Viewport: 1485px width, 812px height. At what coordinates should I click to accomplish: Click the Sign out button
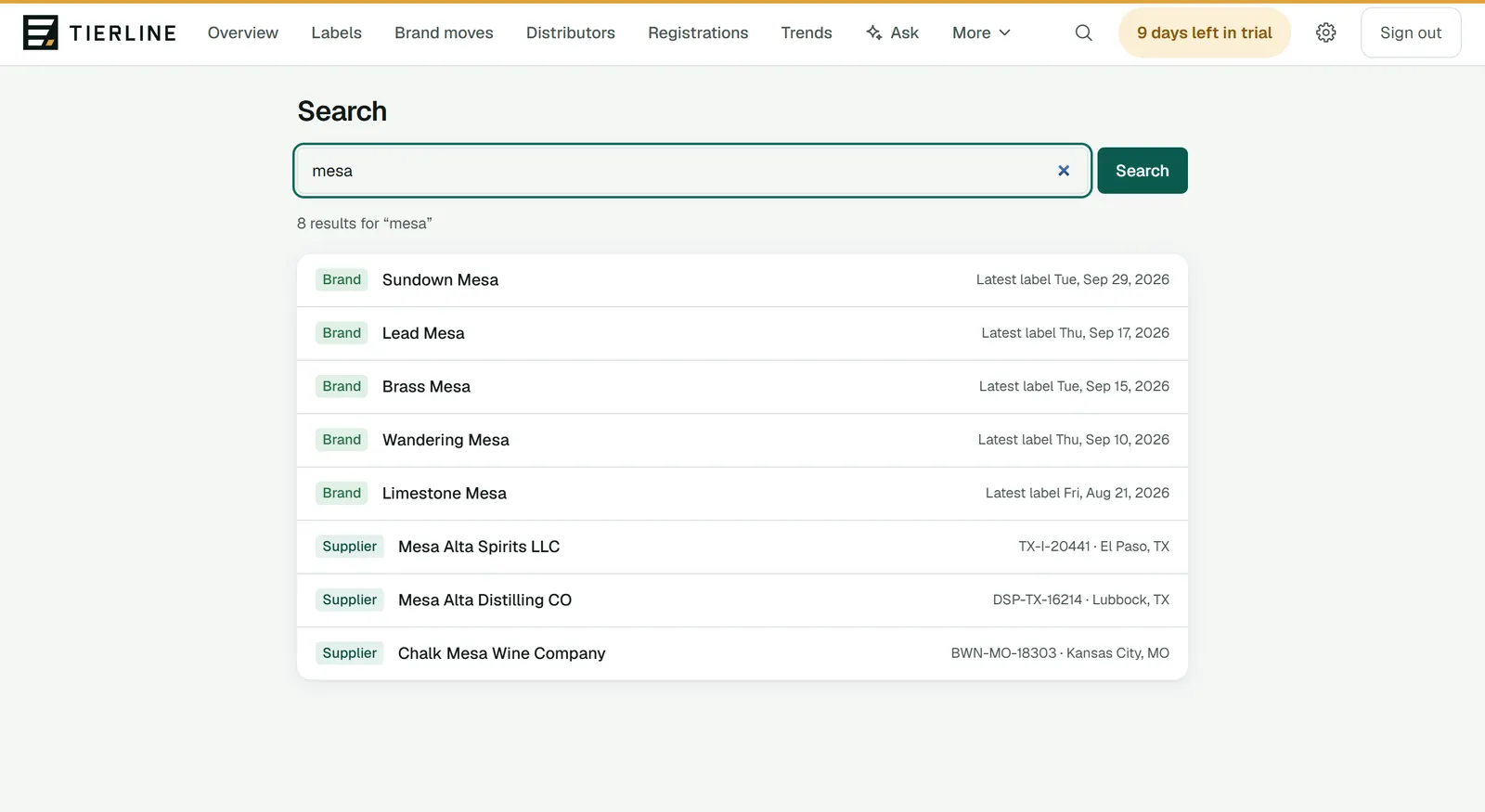point(1411,32)
